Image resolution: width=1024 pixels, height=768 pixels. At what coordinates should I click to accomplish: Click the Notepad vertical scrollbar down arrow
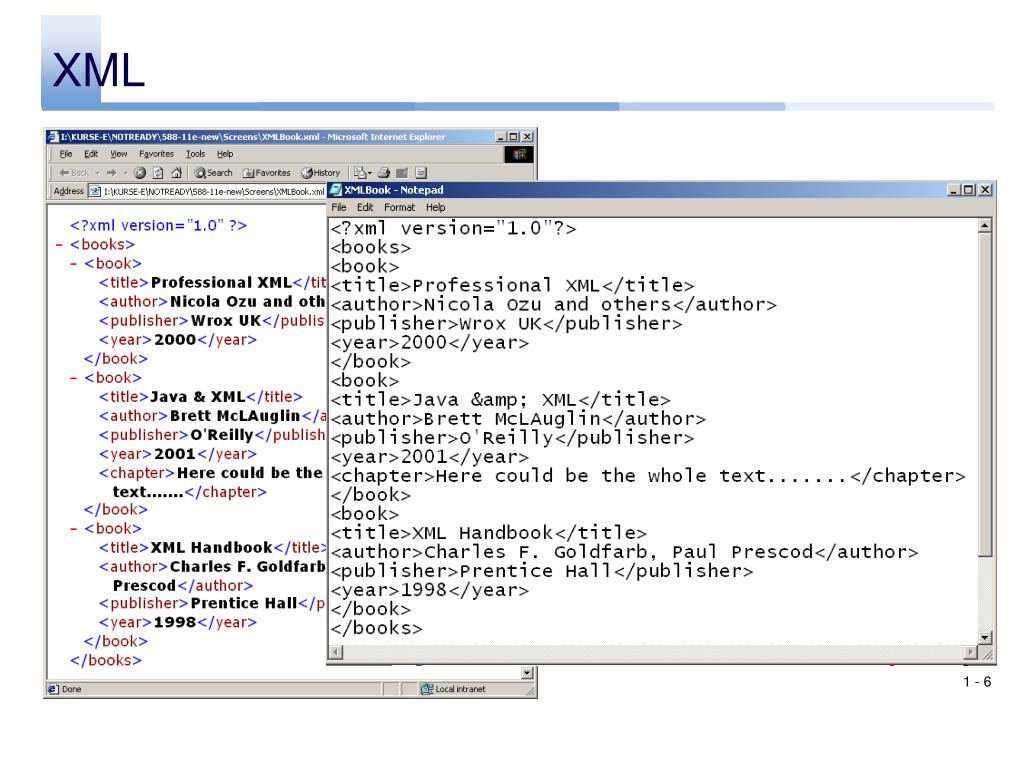tap(985, 637)
